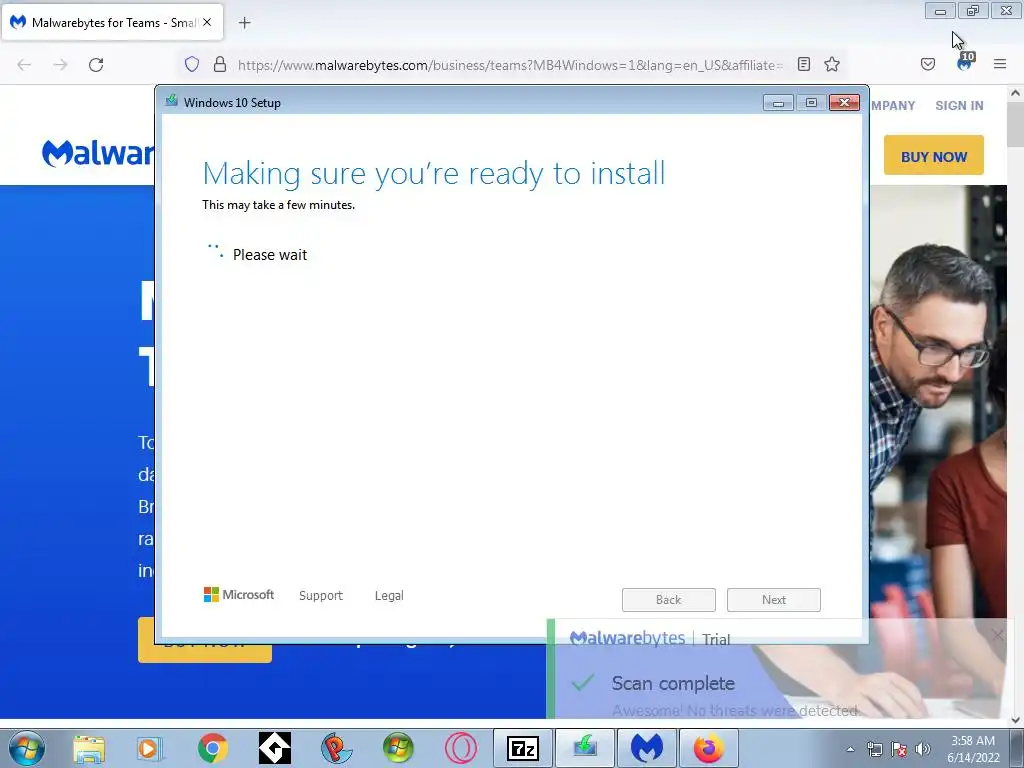Maximize the Windows 10 Setup window

(x=811, y=103)
